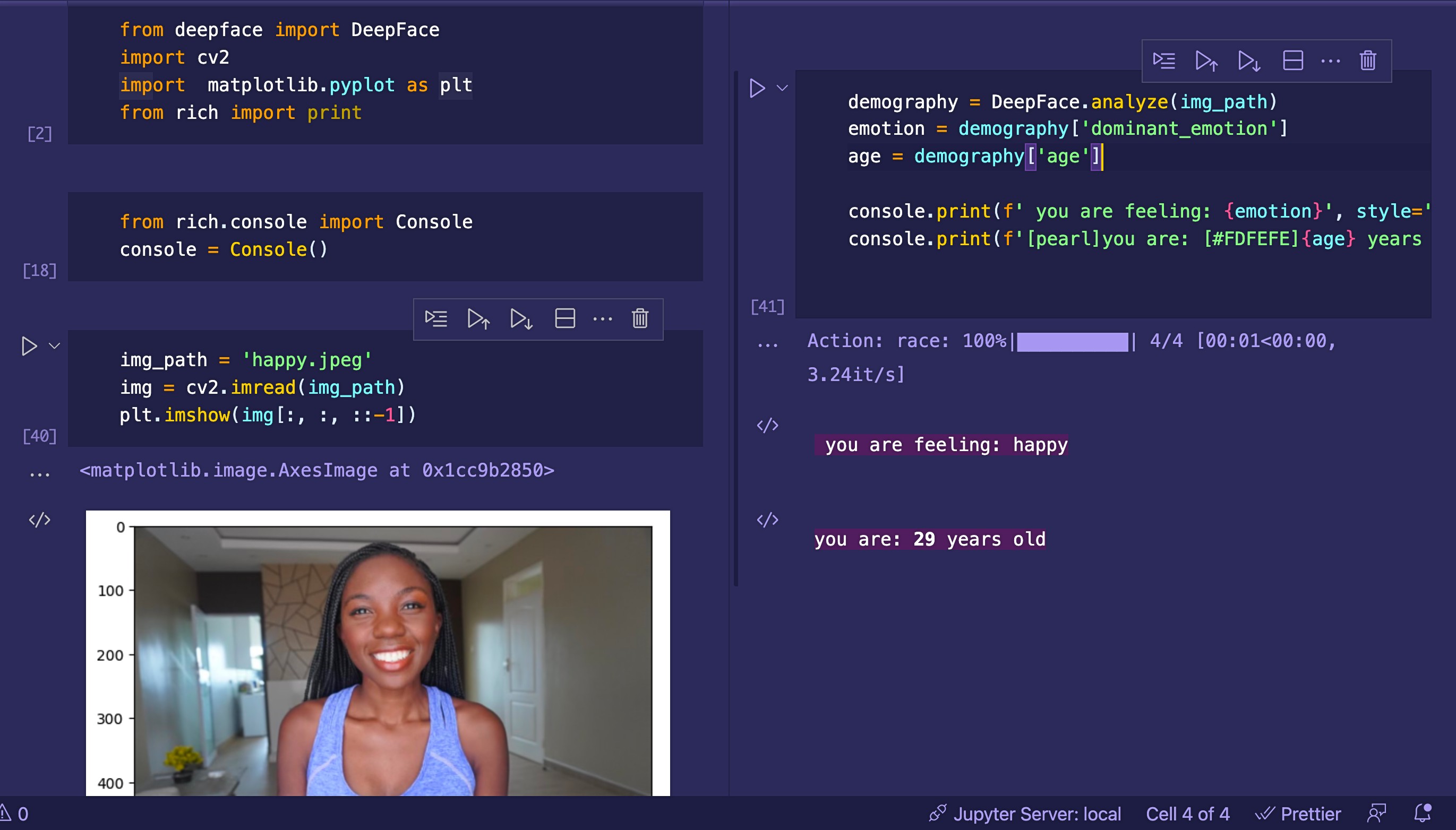Image resolution: width=1456 pixels, height=830 pixels.
Task: Change mimetype of plot image output
Action: (39, 520)
